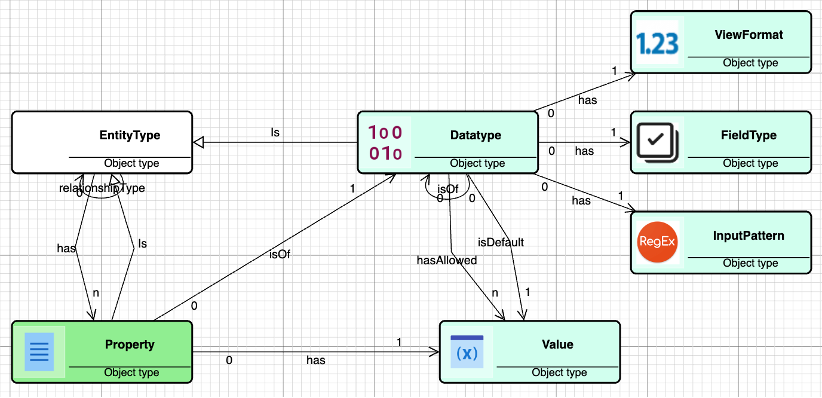The height and width of the screenshot is (398, 822).
Task: Click the binary digits Datatype icon
Action: pos(385,142)
